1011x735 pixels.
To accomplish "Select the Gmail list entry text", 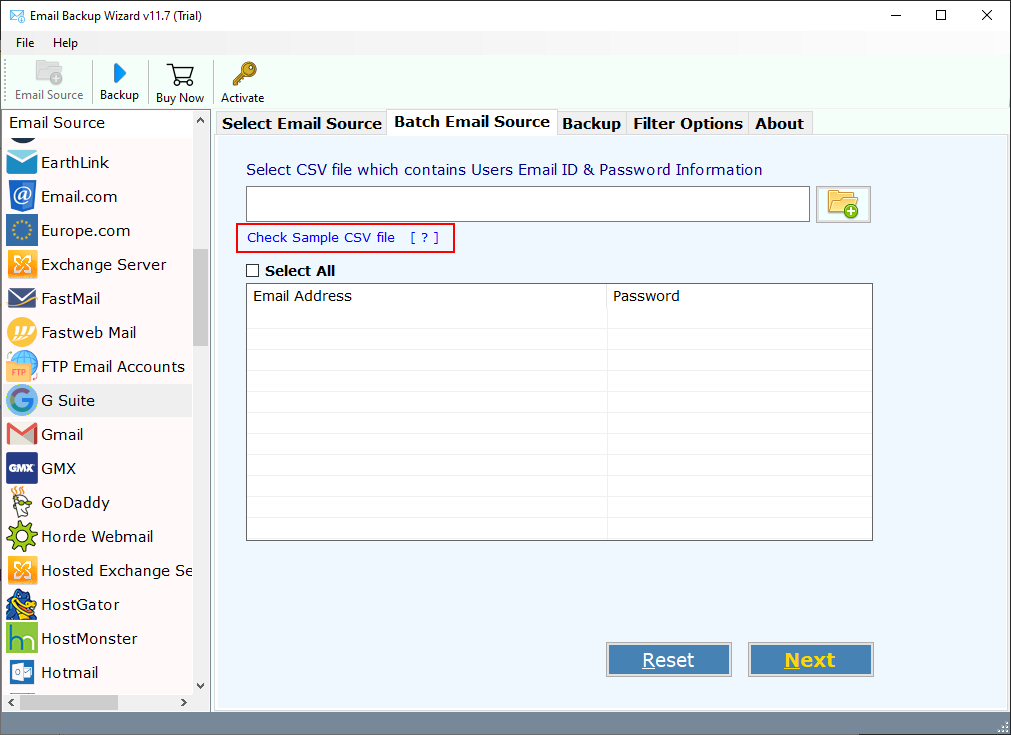I will pos(62,435).
